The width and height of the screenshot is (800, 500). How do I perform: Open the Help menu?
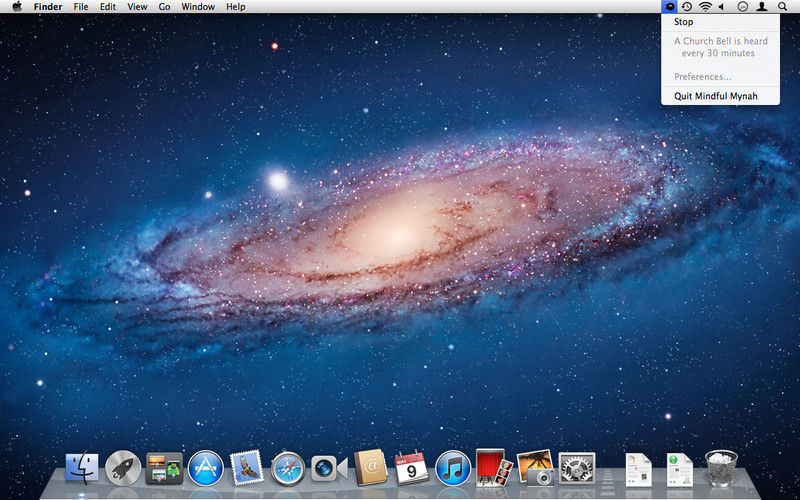pyautogui.click(x=236, y=7)
